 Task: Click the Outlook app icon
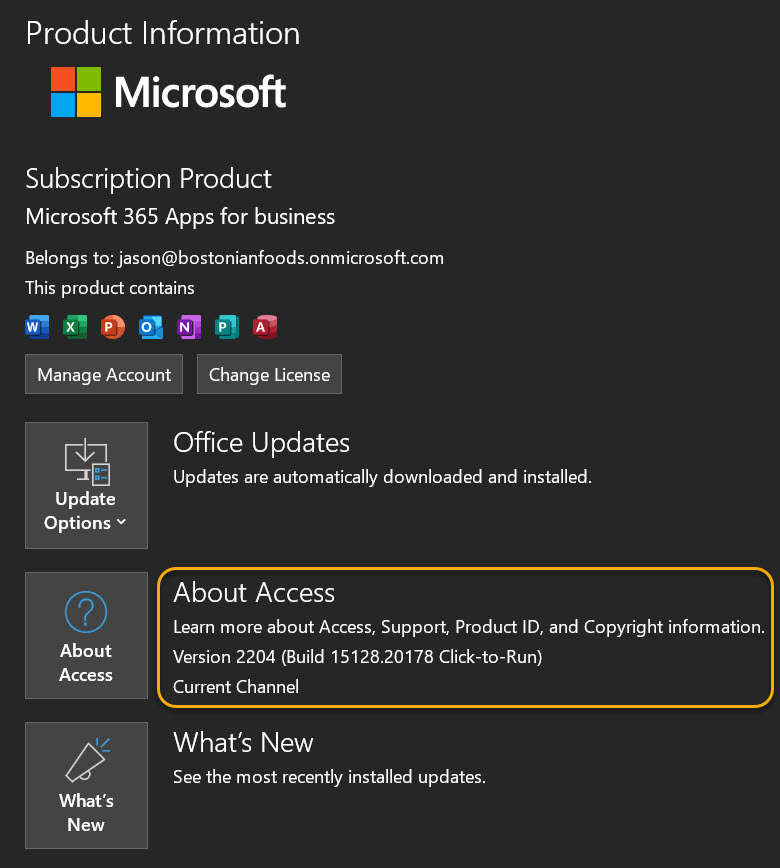[x=151, y=326]
